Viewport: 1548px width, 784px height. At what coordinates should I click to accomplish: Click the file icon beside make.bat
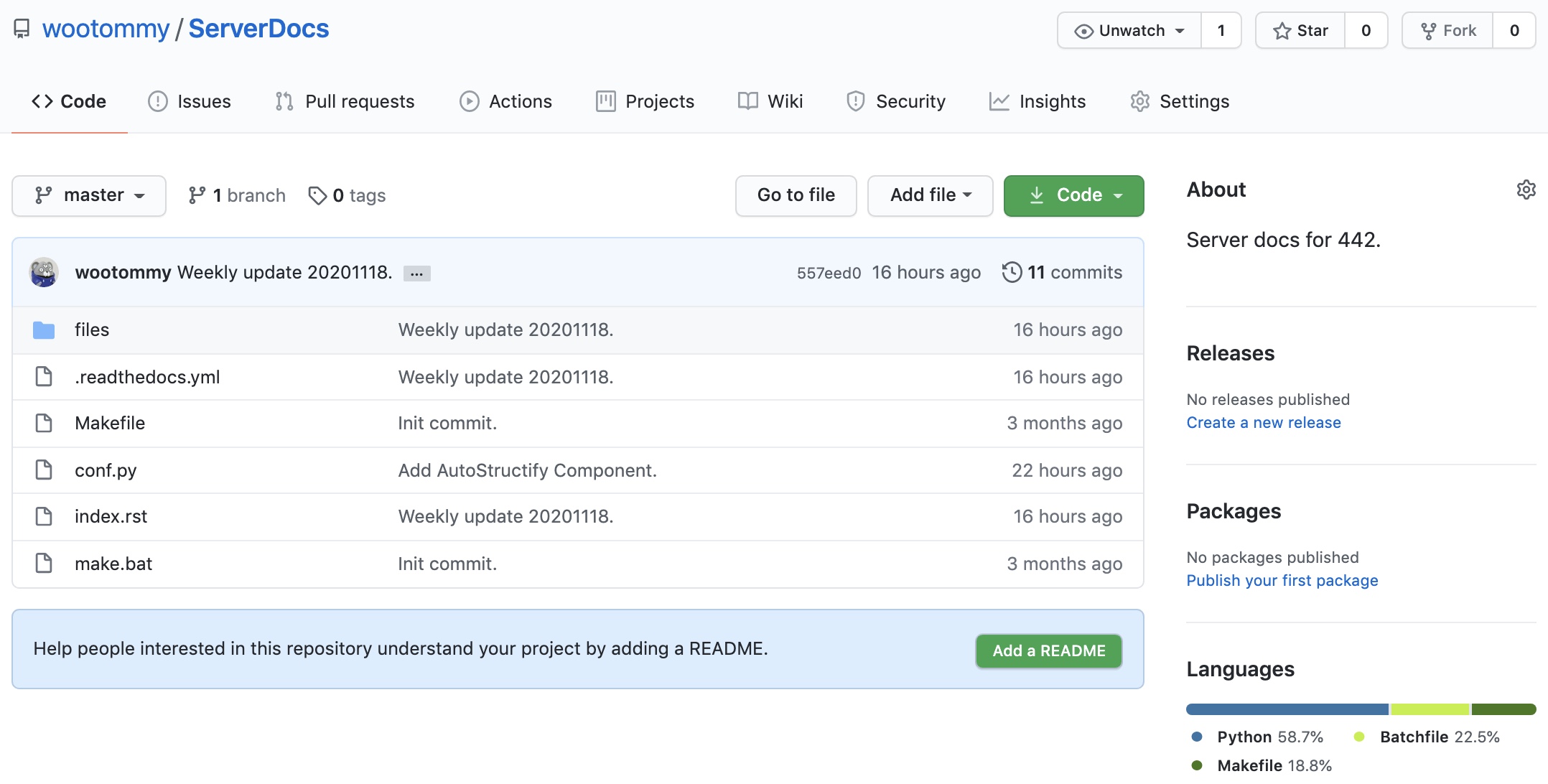click(x=44, y=563)
